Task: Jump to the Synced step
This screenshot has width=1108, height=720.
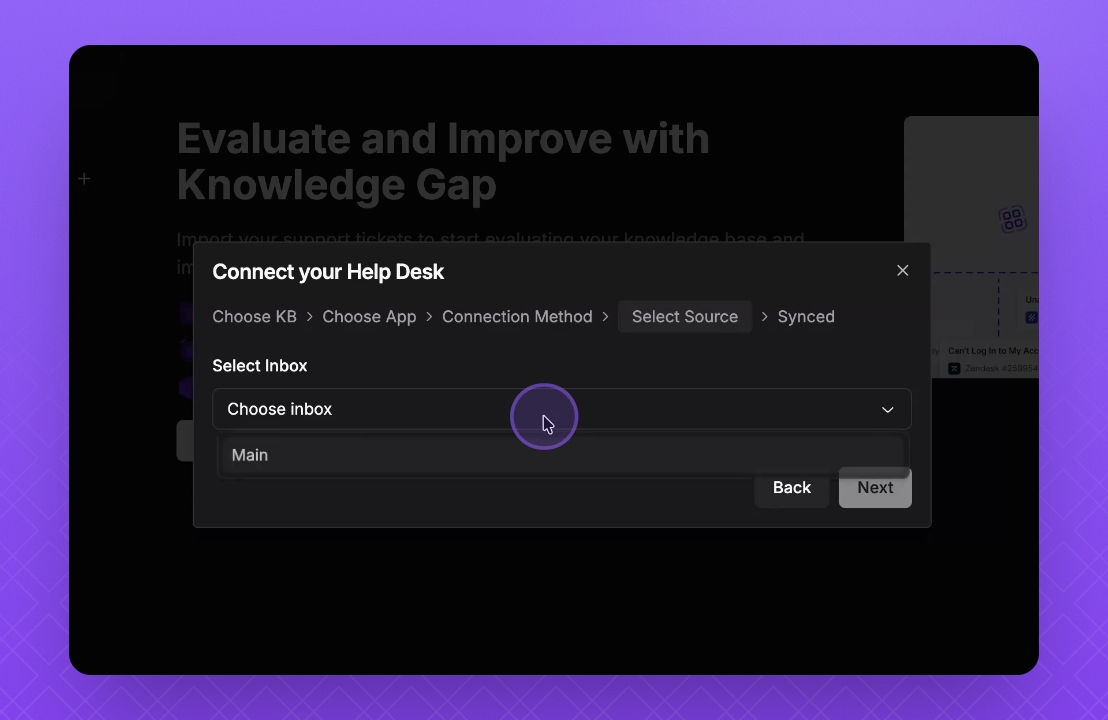Action: click(x=806, y=317)
